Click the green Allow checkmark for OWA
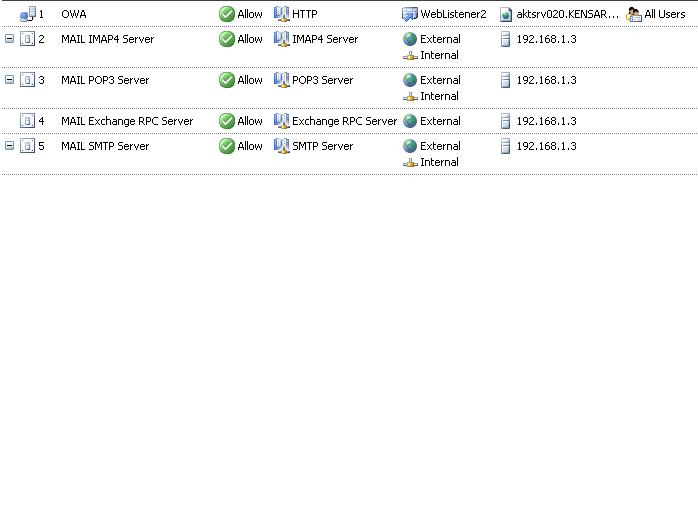 [227, 14]
